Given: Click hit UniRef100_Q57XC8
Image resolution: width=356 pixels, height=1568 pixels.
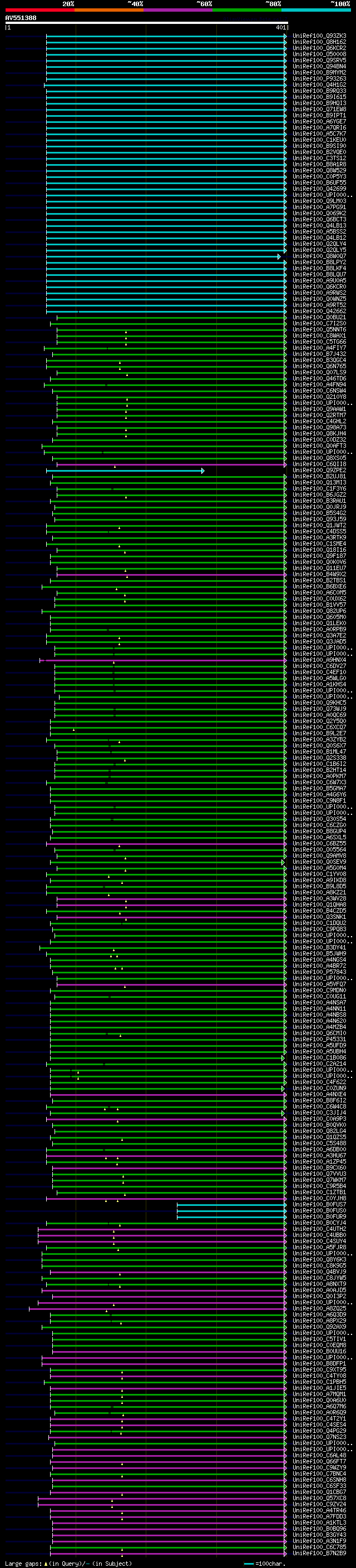Looking at the screenshot, I should [319, 1498].
